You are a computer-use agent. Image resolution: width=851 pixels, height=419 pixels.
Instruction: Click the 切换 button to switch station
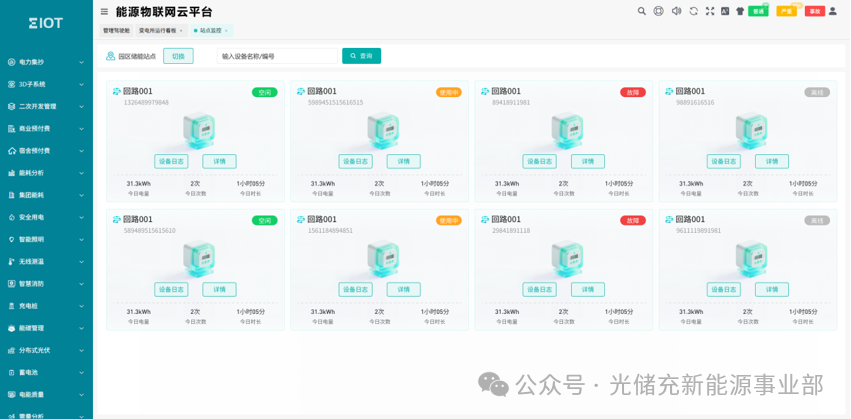(x=178, y=56)
